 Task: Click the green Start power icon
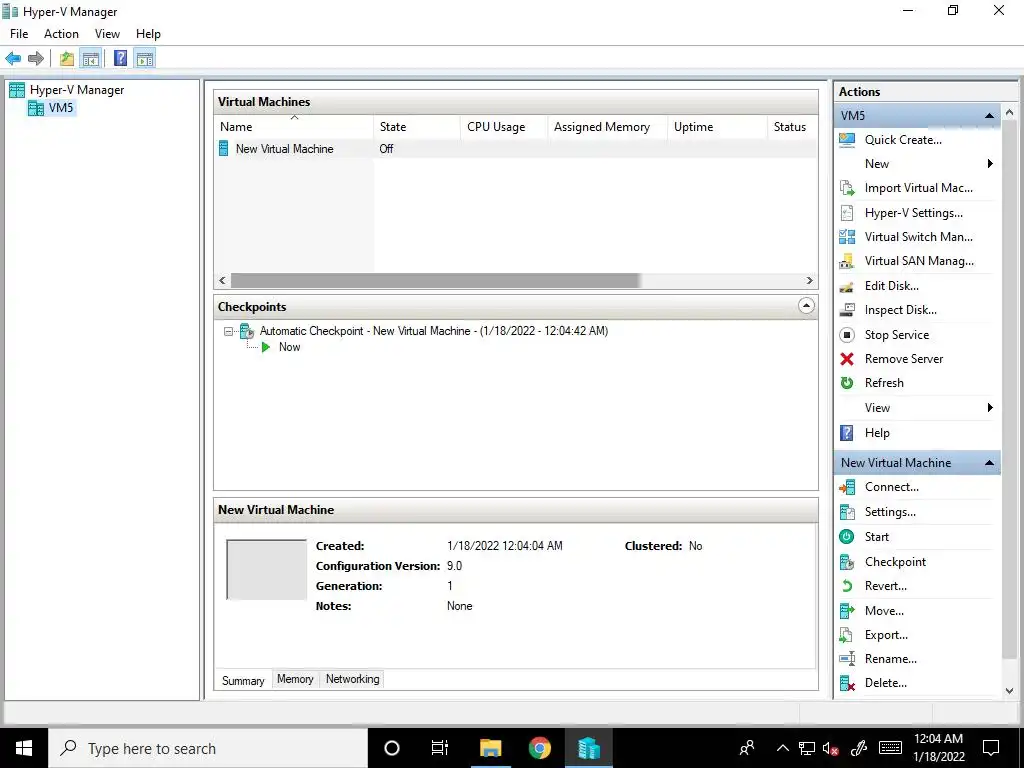847,537
